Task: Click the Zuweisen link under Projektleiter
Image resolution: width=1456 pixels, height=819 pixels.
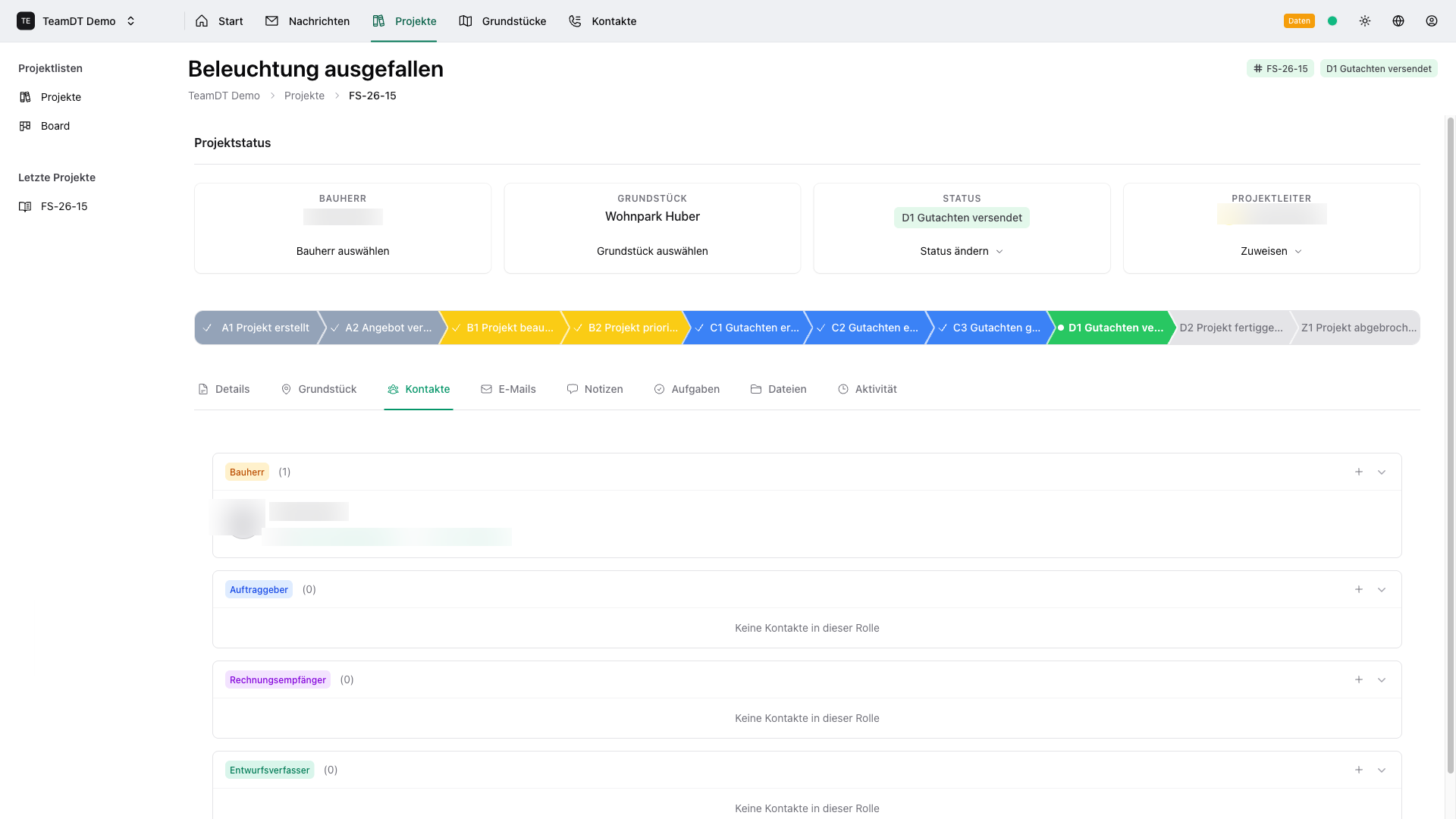Action: click(x=1270, y=250)
